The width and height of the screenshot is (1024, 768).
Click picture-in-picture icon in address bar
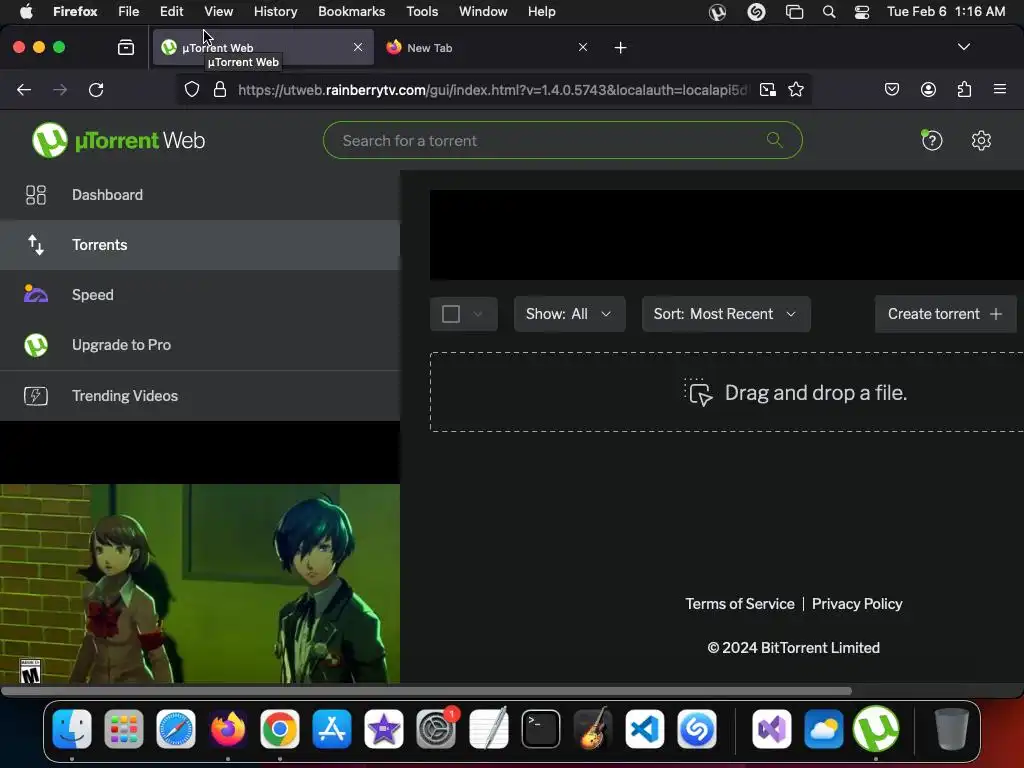[x=768, y=89]
